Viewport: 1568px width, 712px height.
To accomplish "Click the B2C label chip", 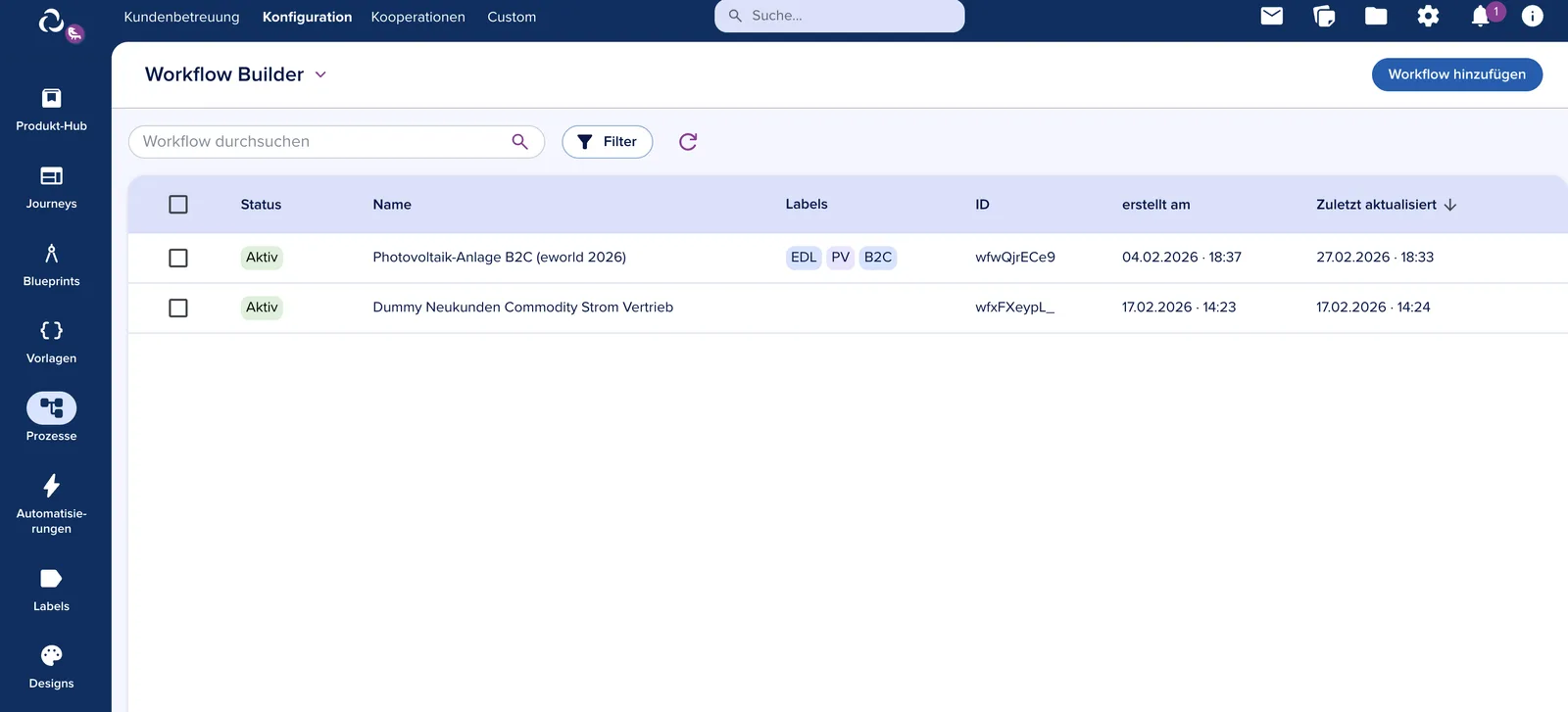I will point(878,258).
